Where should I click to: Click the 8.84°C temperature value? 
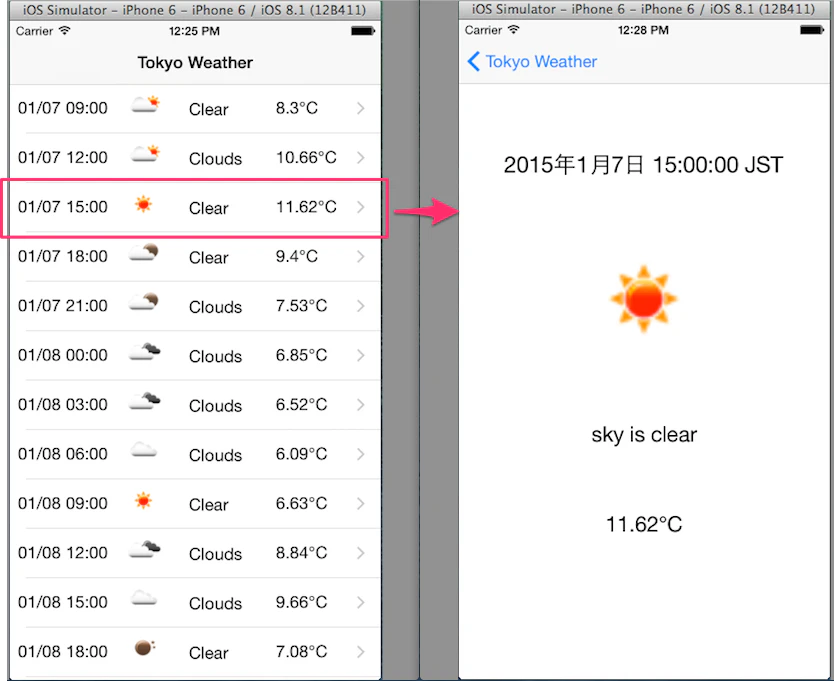pyautogui.click(x=302, y=553)
